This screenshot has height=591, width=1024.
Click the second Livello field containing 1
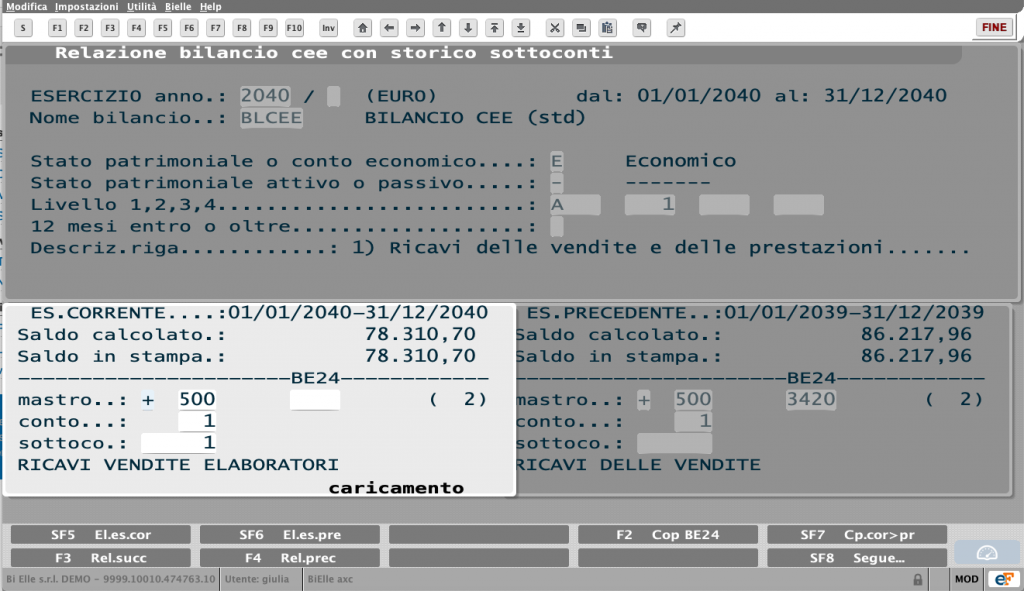(x=650, y=205)
